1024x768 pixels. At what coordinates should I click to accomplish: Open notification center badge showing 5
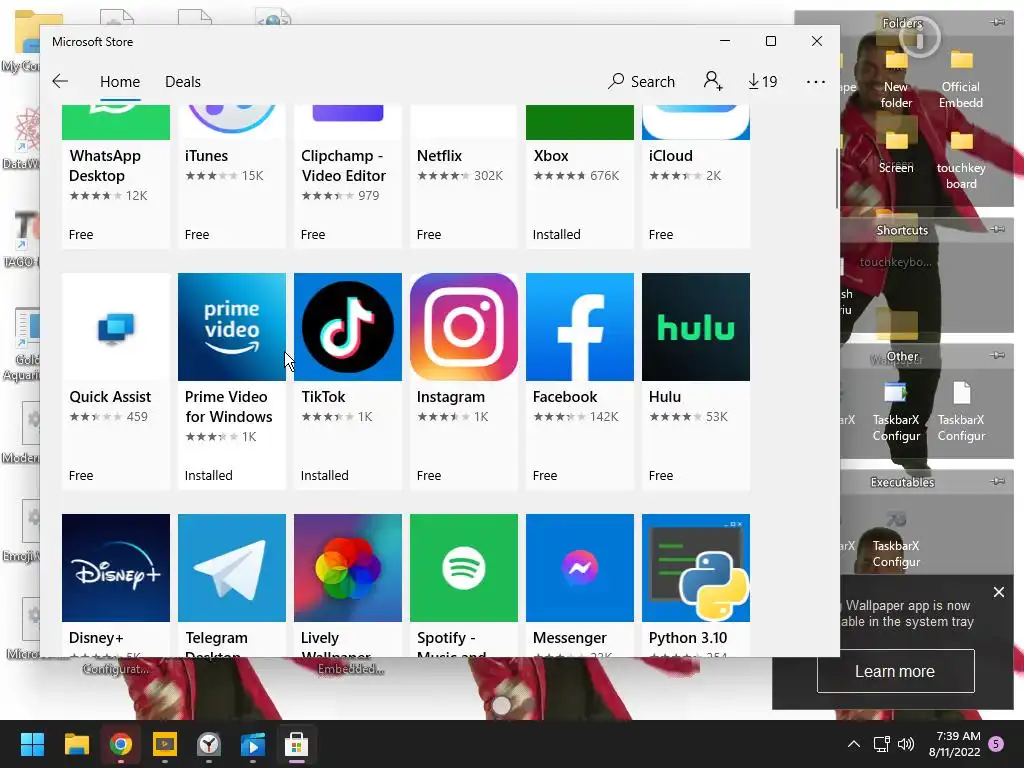coord(996,744)
